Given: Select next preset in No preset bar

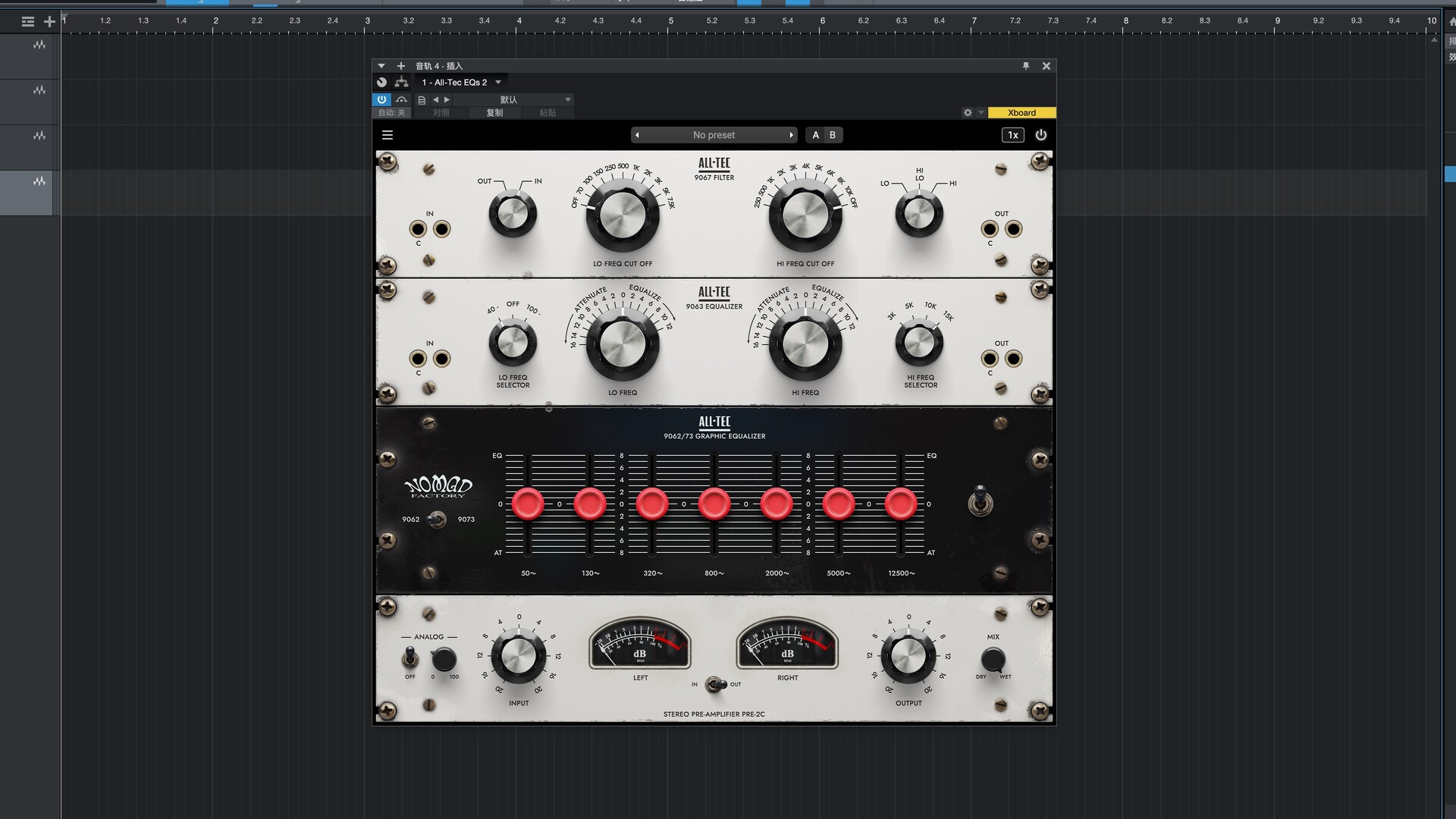Looking at the screenshot, I should click(791, 135).
